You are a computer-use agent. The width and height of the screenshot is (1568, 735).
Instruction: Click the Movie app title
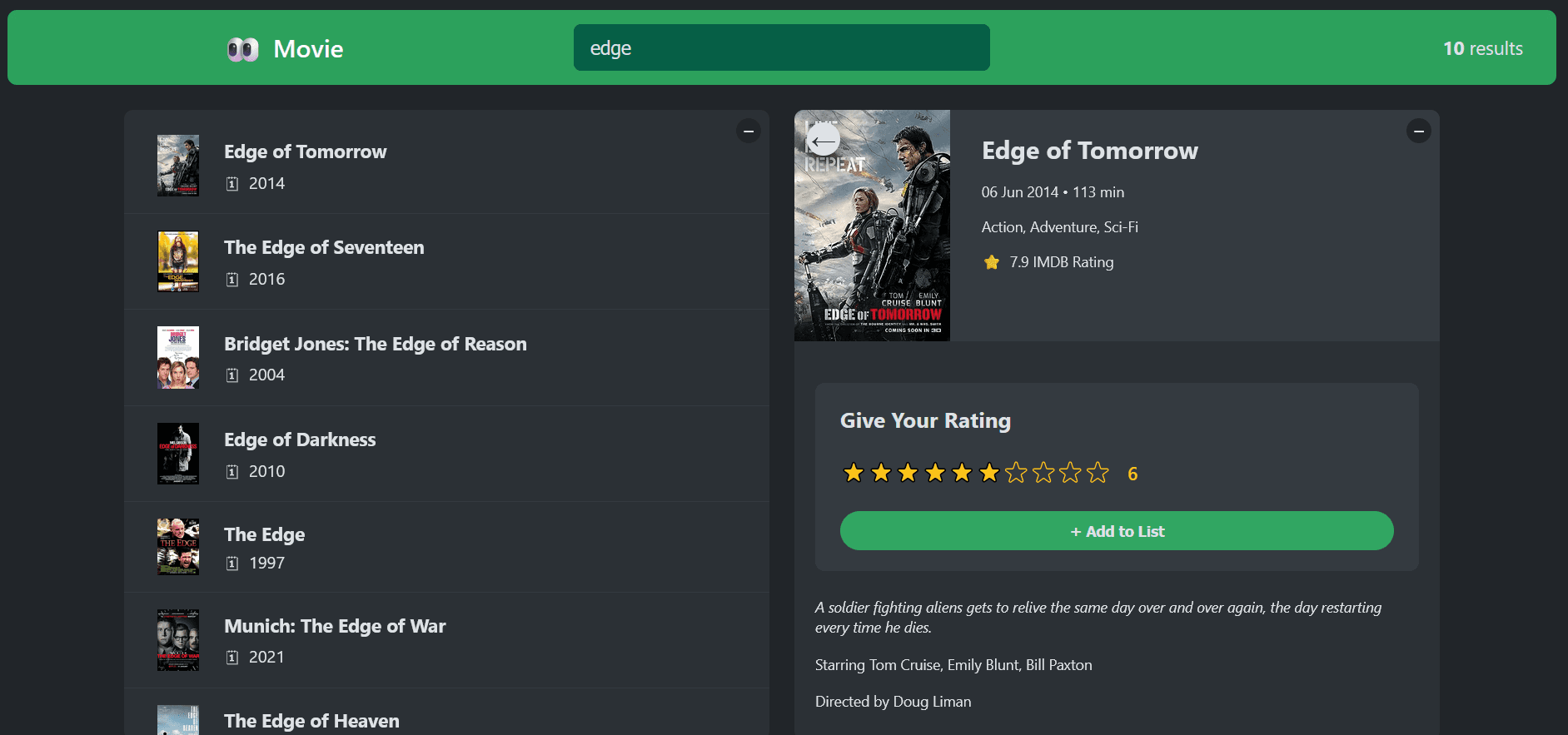point(308,49)
